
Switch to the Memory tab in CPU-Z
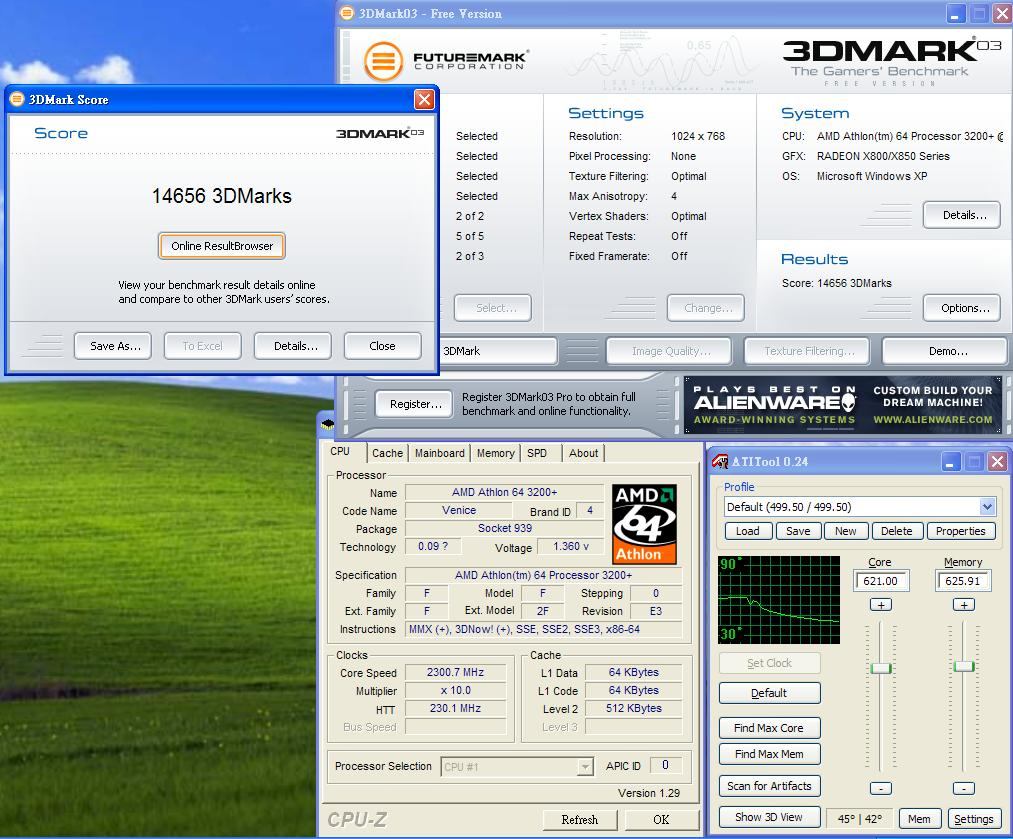[x=496, y=453]
